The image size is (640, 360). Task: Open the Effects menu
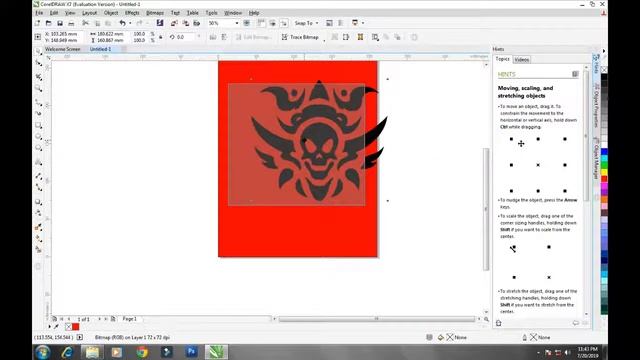tap(132, 13)
